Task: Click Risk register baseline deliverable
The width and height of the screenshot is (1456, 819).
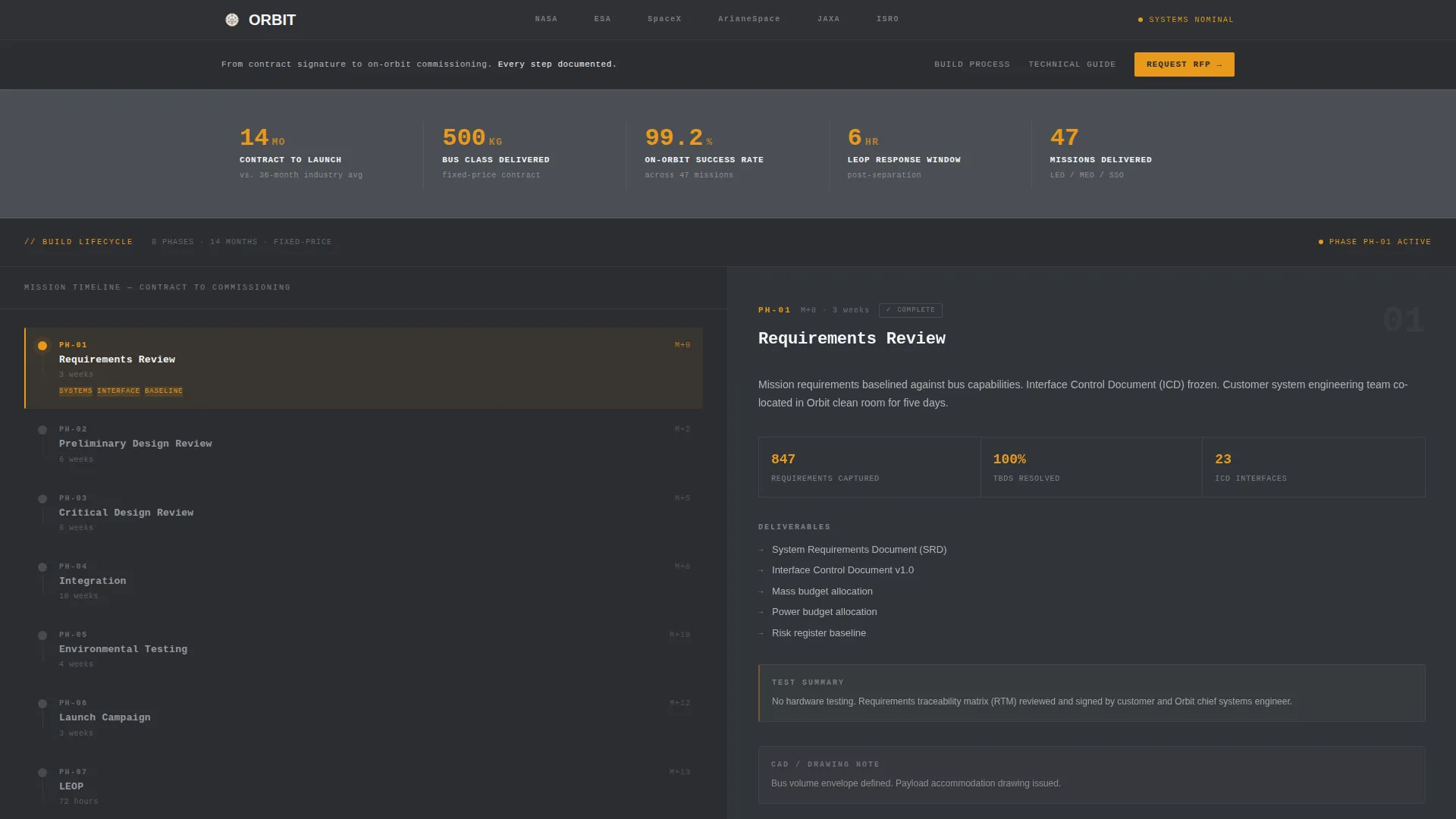Action: pos(819,633)
